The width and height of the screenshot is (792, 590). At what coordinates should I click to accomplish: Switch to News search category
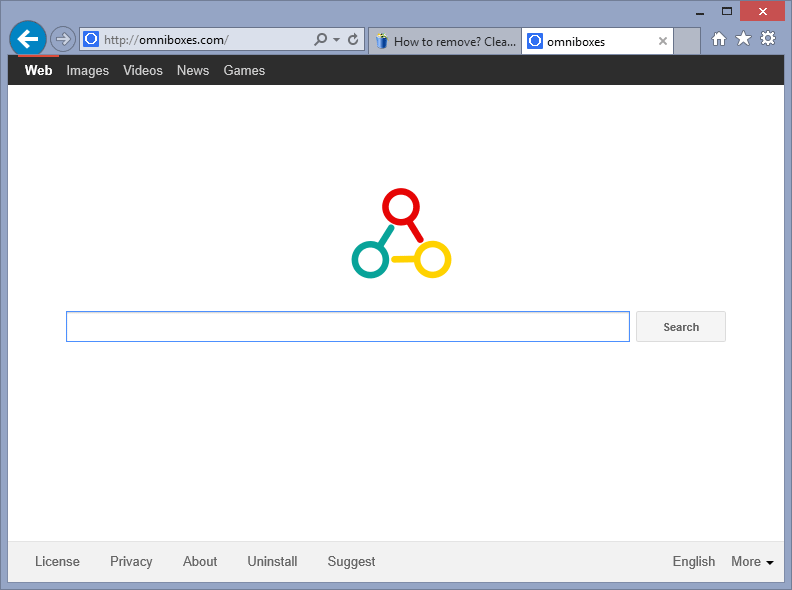tap(193, 70)
